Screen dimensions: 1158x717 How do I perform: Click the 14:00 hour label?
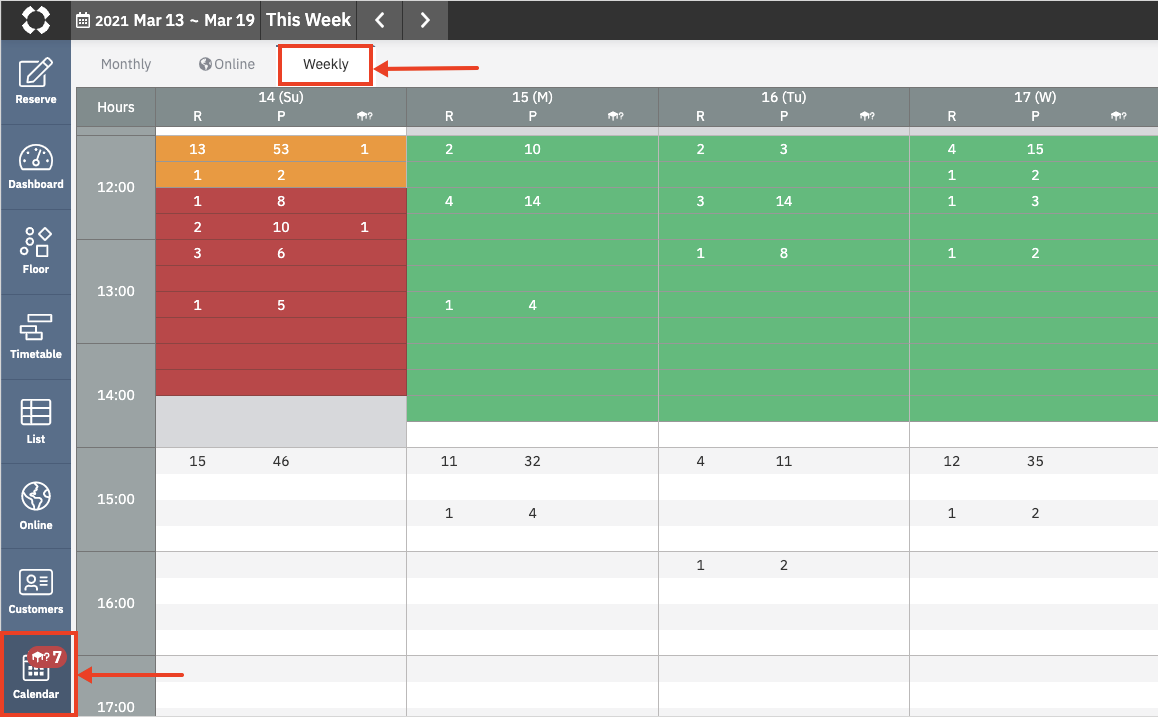116,395
